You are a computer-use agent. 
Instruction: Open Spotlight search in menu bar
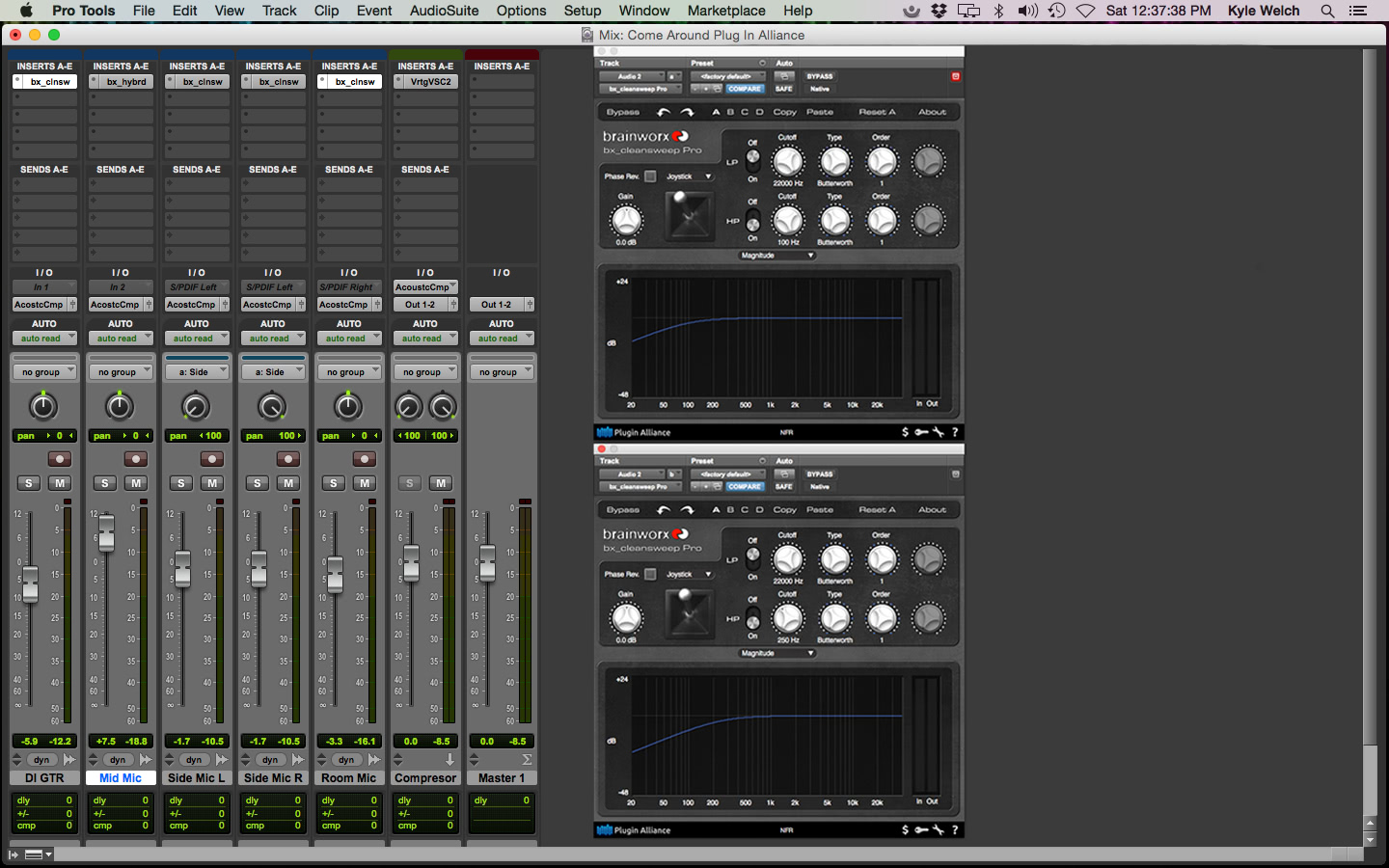[x=1327, y=11]
